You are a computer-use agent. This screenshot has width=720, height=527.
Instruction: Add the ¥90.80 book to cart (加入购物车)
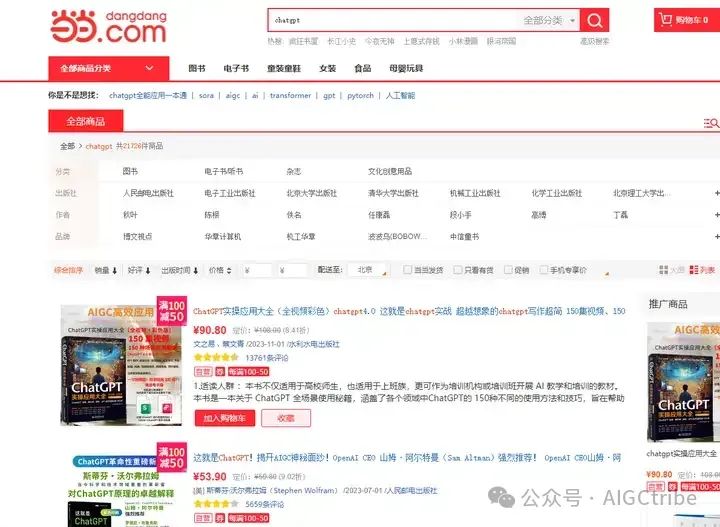225,418
